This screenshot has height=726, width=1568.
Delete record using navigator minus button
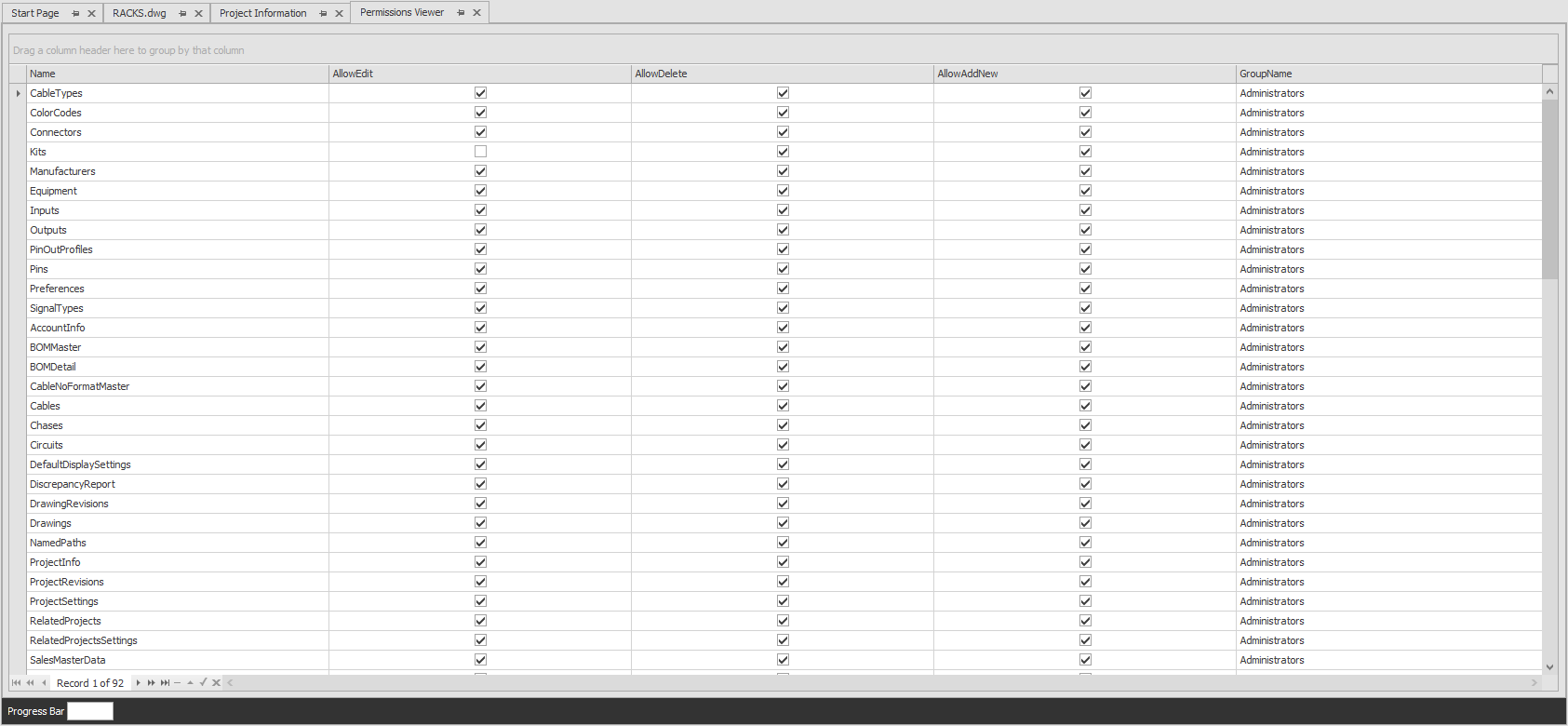[177, 683]
